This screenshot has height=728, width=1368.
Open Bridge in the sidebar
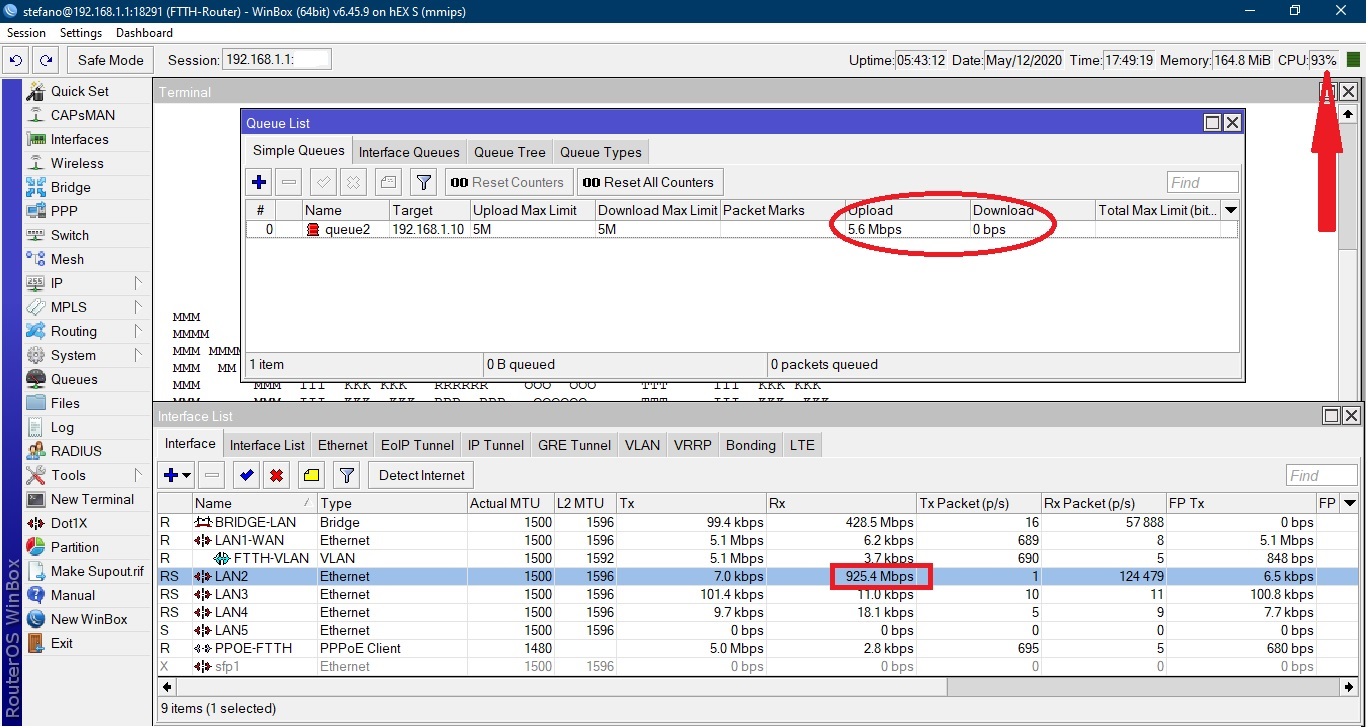tap(70, 187)
